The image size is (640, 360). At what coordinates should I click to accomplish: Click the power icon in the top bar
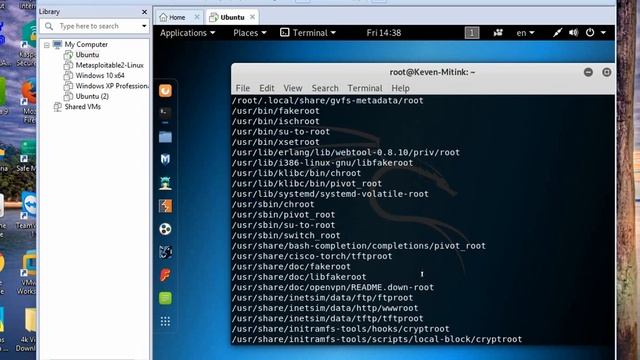pyautogui.click(x=590, y=33)
